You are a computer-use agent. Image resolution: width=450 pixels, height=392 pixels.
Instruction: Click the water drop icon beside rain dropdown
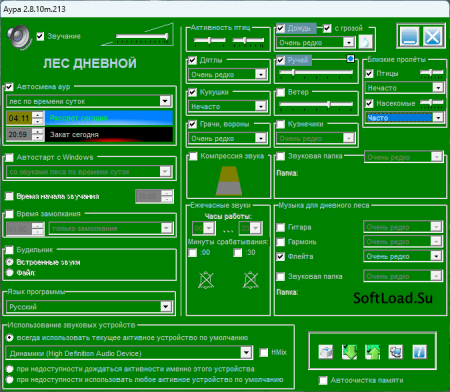pyautogui.click(x=365, y=42)
